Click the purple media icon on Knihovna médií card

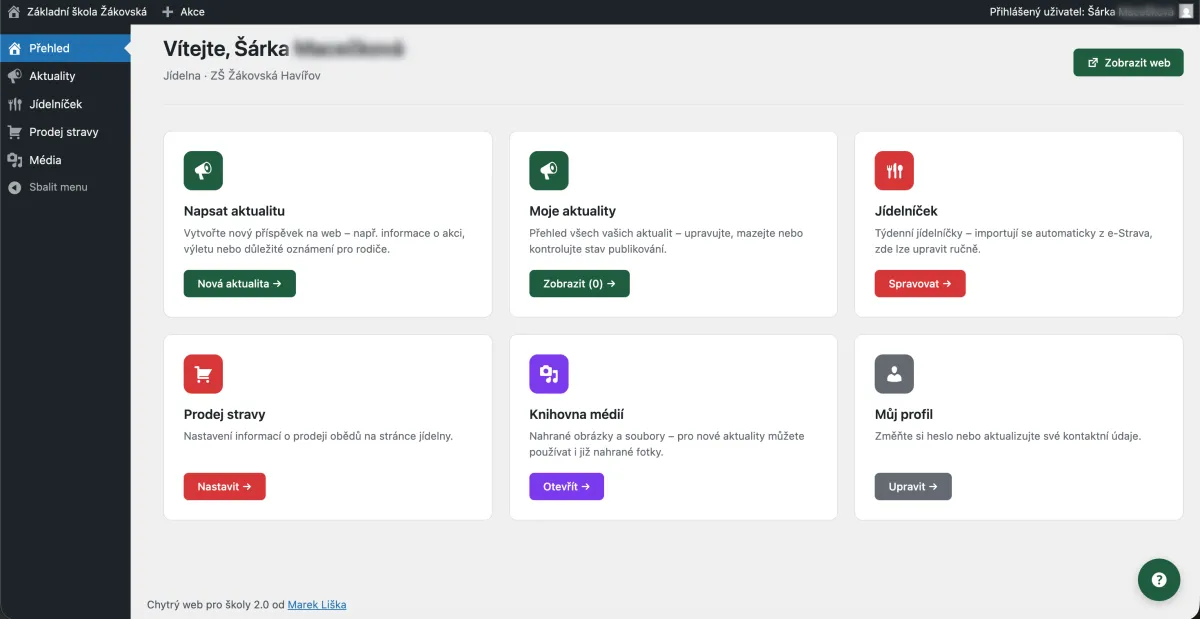548,374
